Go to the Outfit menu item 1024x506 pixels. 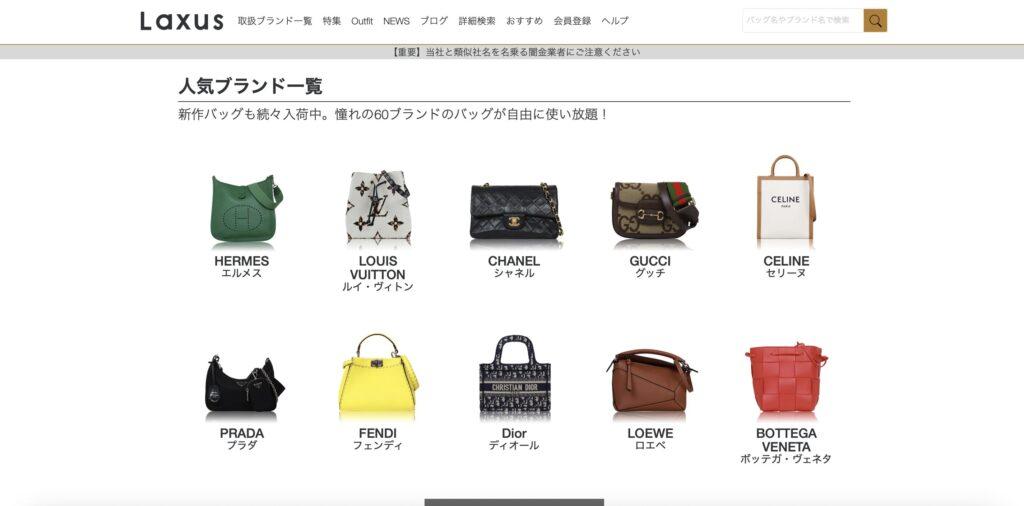[x=362, y=21]
